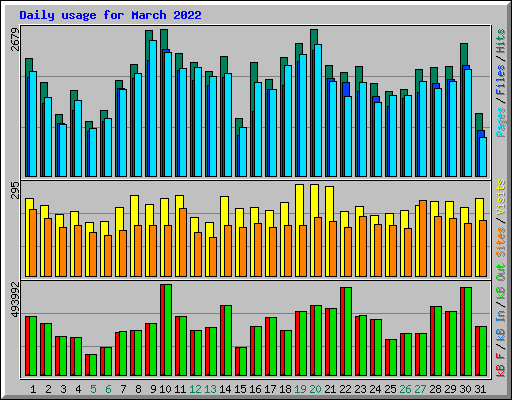Click day 23 on the x-axis
This screenshot has height=400, width=512.
point(360,389)
